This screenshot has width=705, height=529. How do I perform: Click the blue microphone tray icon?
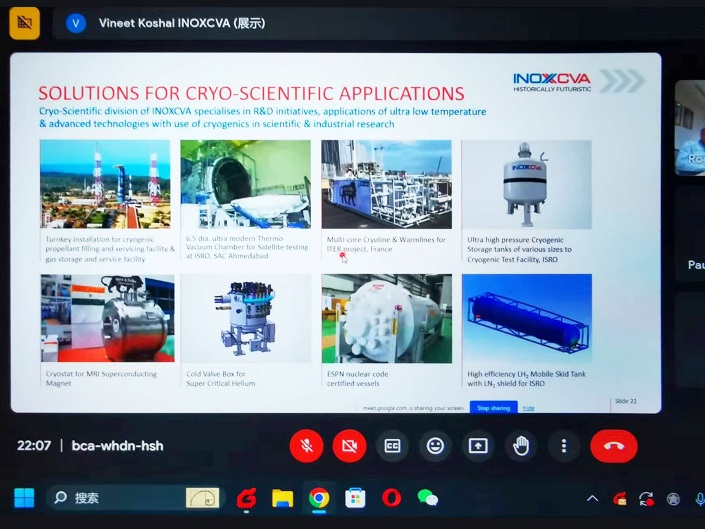click(700, 499)
